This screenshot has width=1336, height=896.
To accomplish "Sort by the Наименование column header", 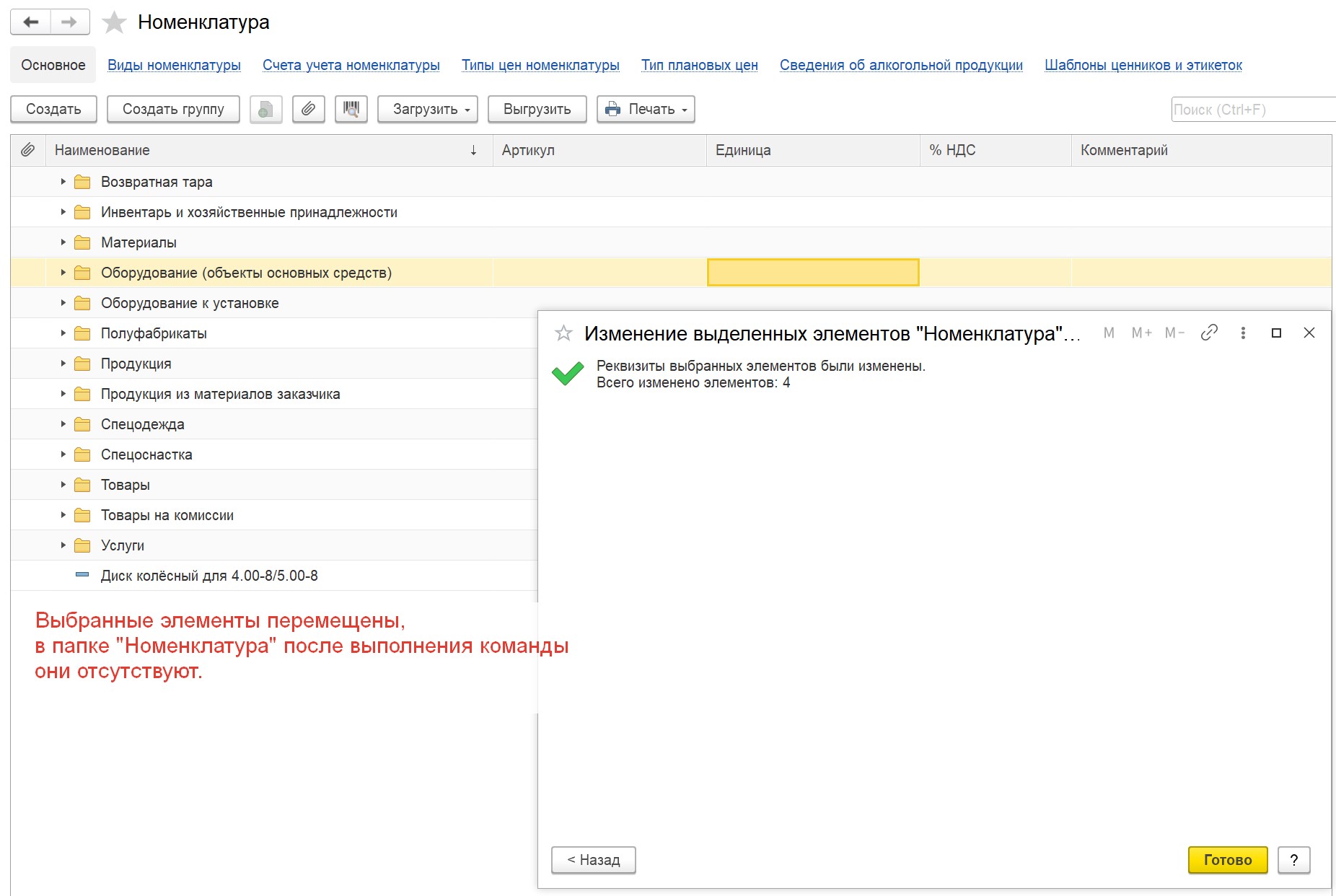I will [269, 150].
